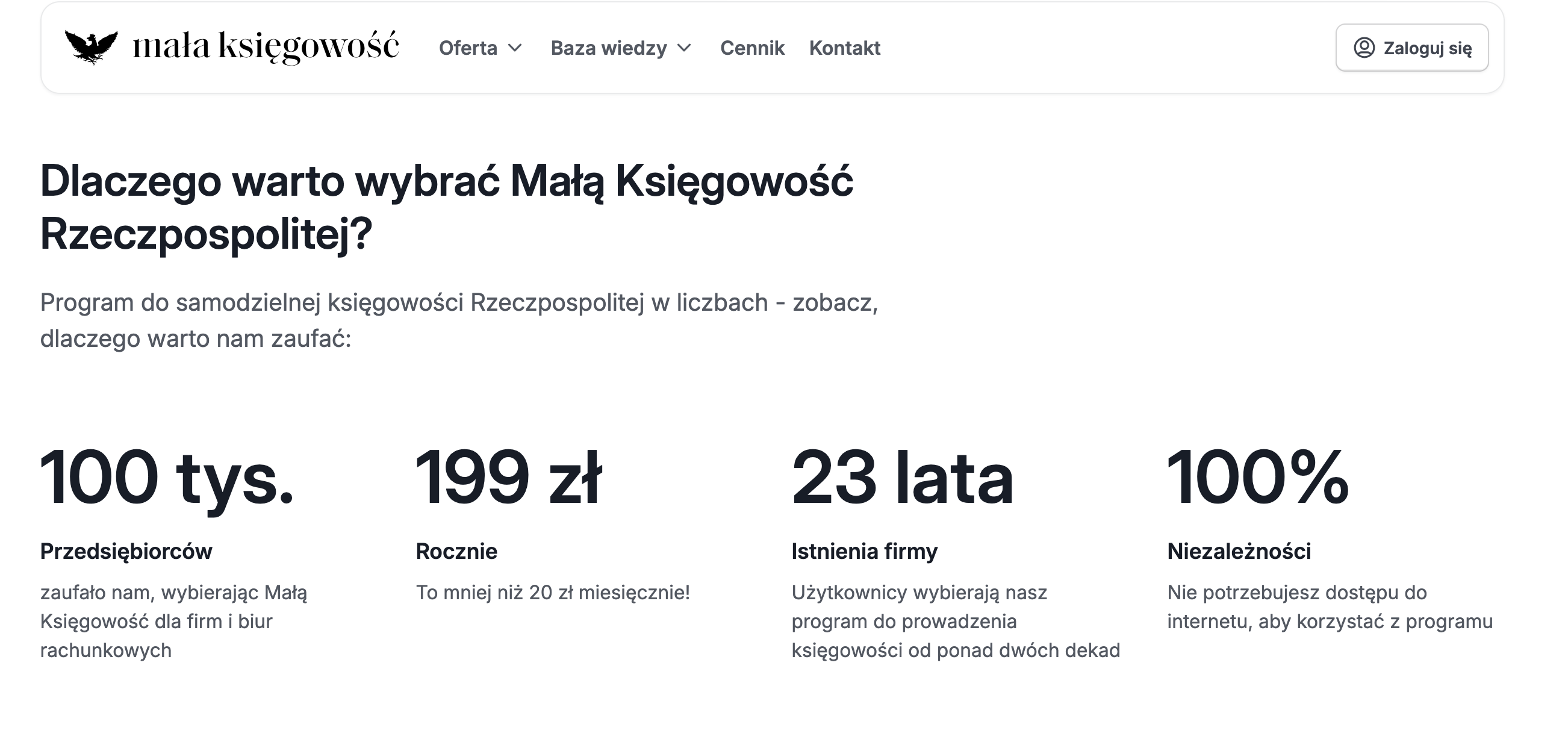This screenshot has height=748, width=1568.
Task: Click the black eagle logo icon
Action: pos(92,47)
